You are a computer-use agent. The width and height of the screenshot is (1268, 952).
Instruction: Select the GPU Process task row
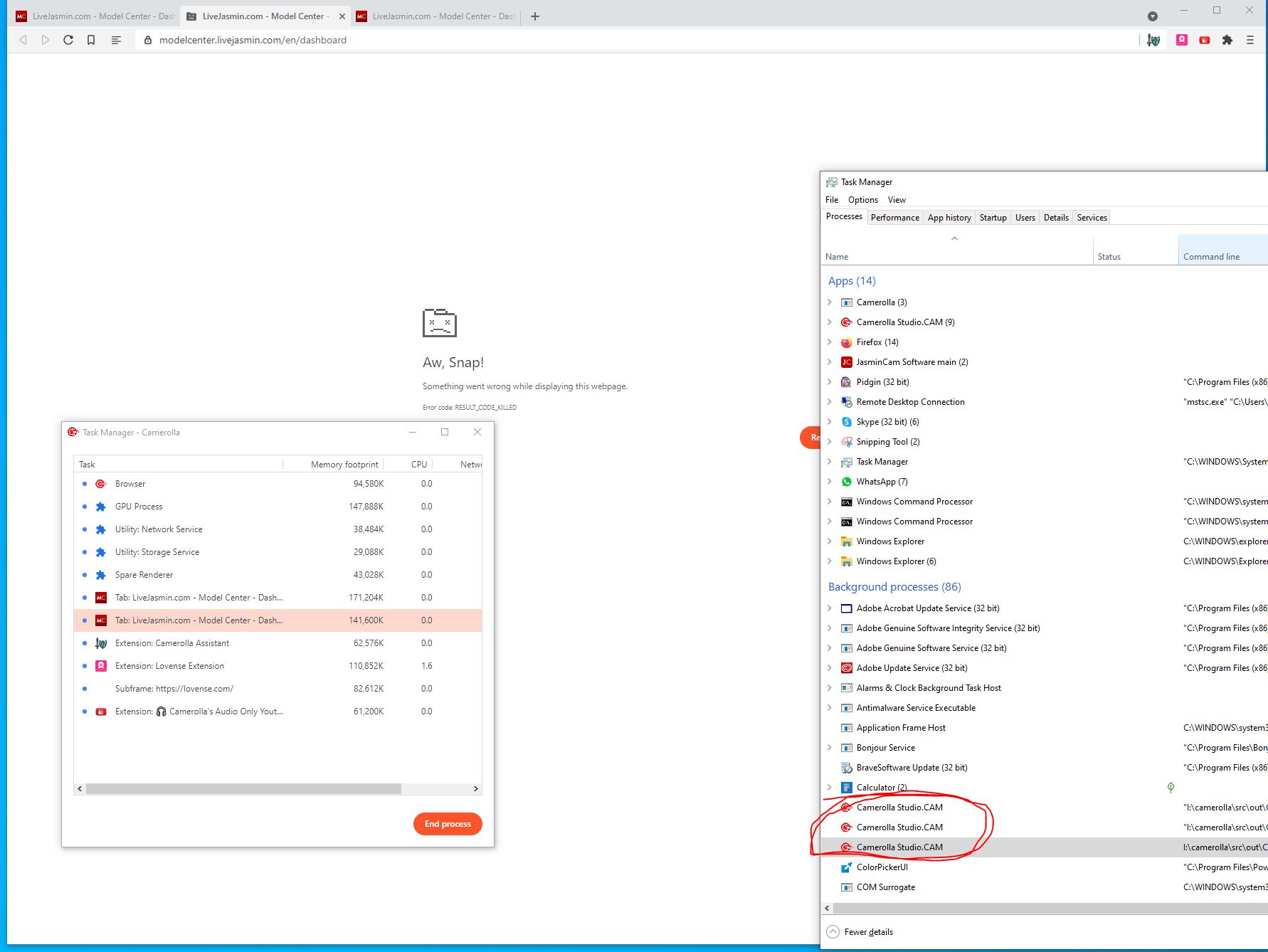coord(278,507)
